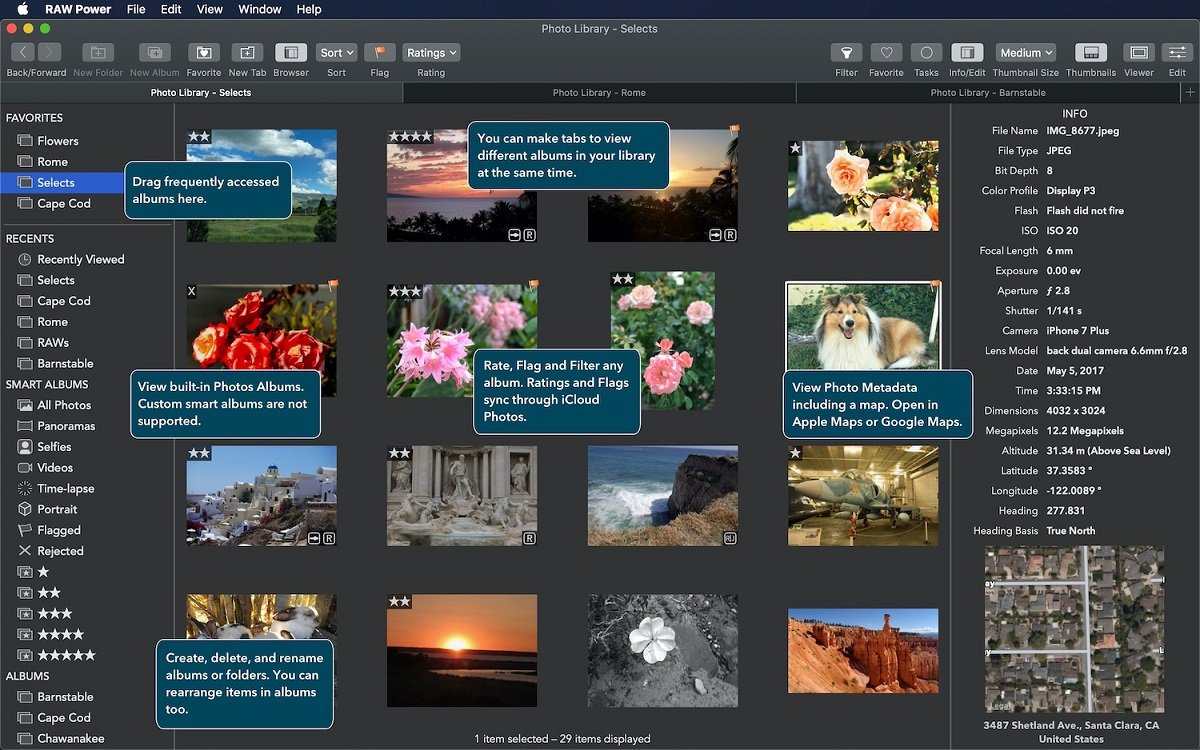The width and height of the screenshot is (1200, 750).
Task: Toggle Browser view mode
Action: [290, 52]
